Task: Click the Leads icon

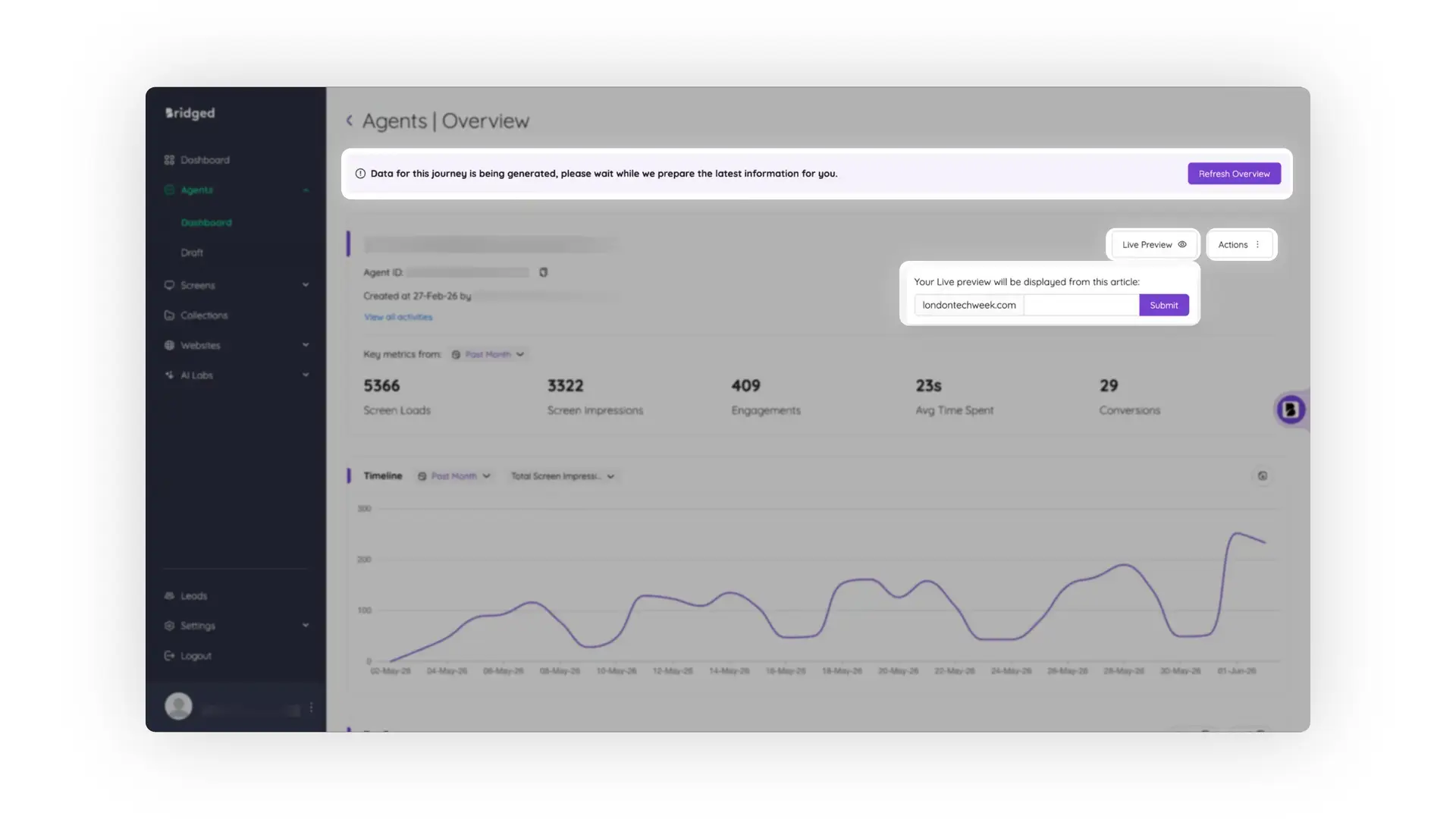Action: [x=169, y=596]
